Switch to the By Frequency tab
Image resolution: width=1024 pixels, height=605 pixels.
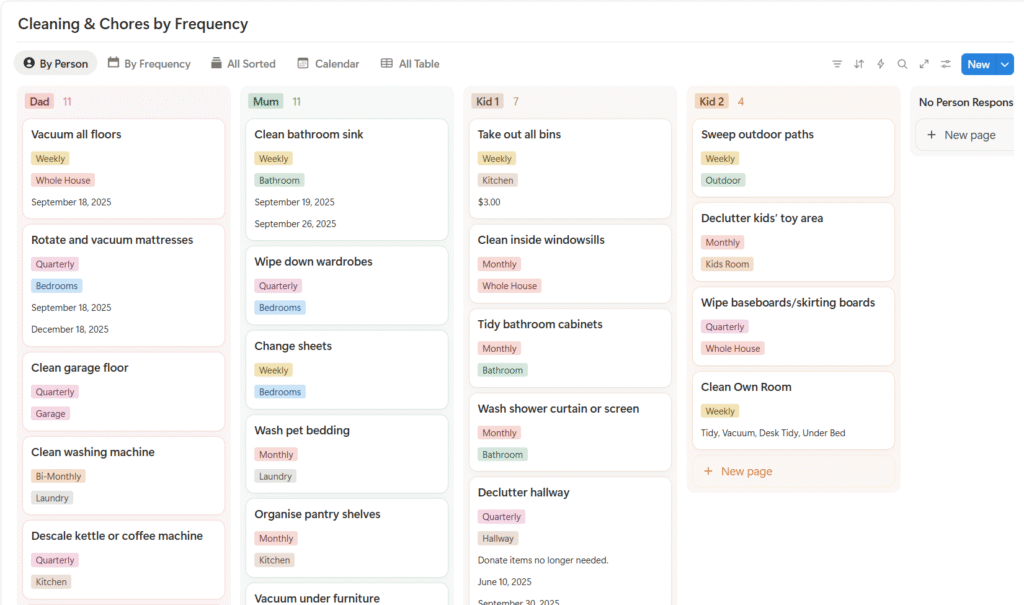pos(149,64)
